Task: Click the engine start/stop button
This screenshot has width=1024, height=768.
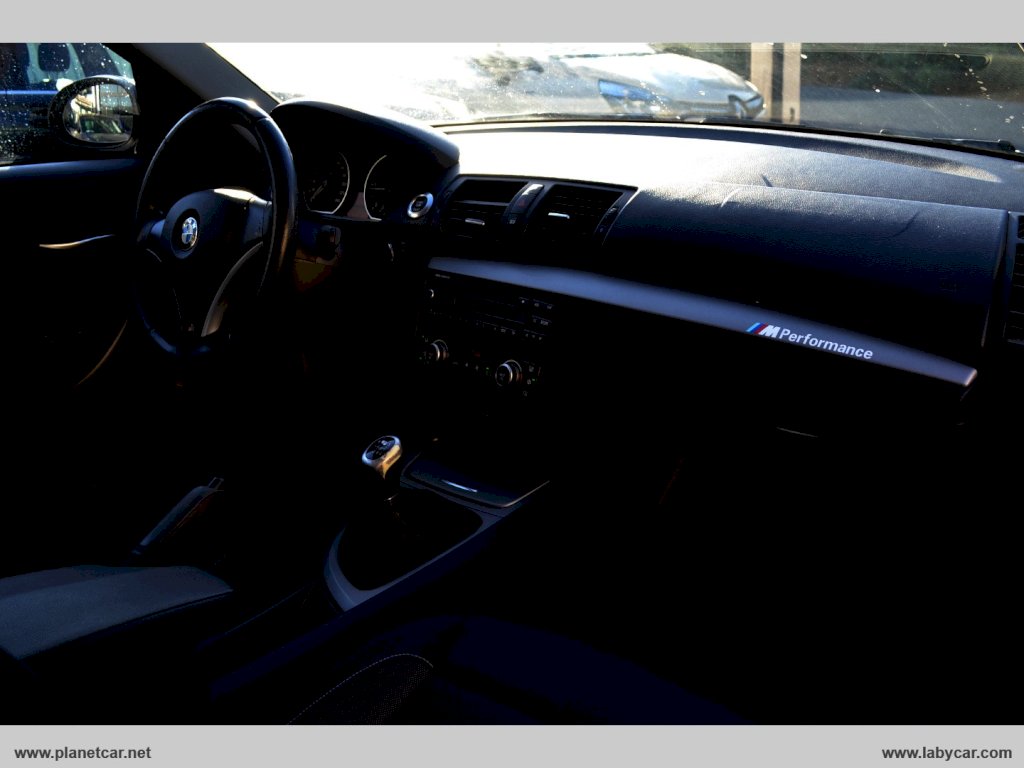Action: coord(420,205)
